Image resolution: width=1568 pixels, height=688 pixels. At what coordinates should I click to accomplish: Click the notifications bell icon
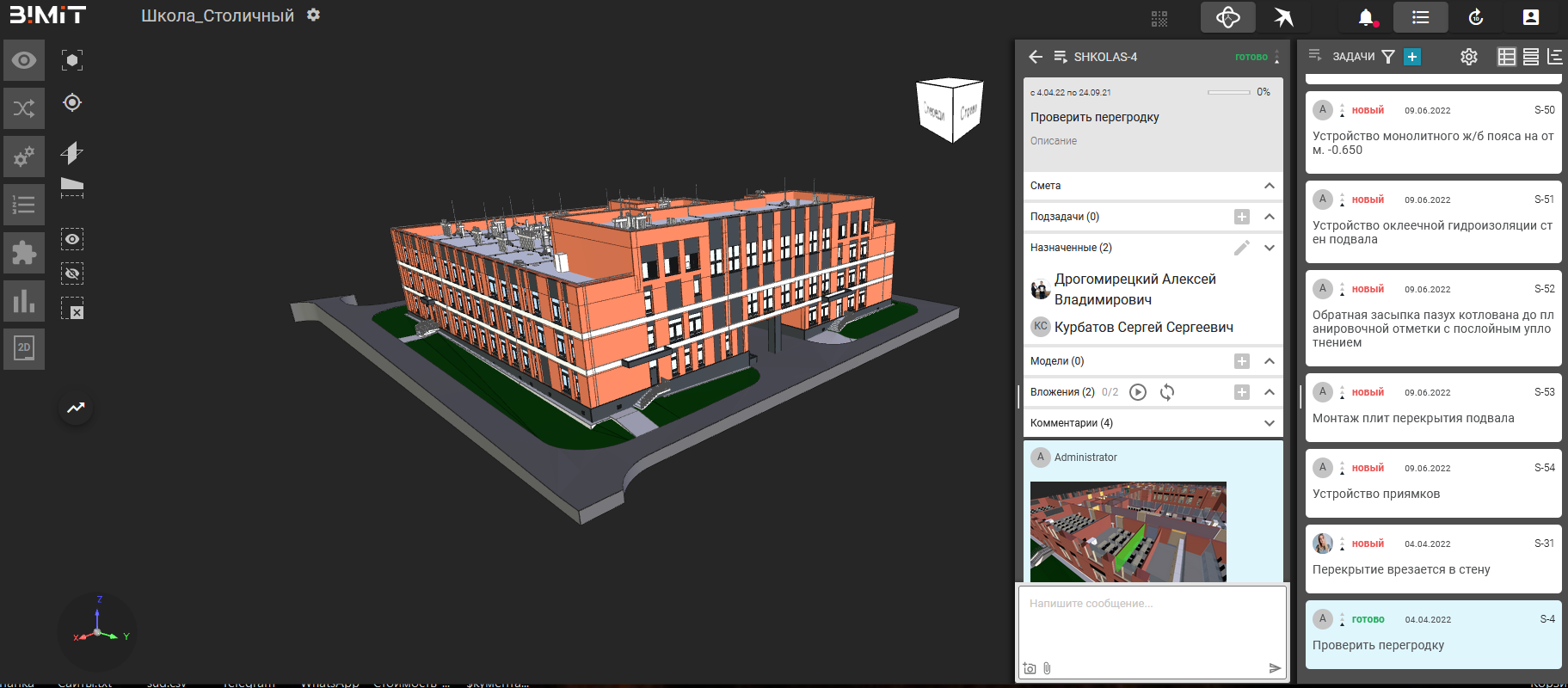[1366, 17]
